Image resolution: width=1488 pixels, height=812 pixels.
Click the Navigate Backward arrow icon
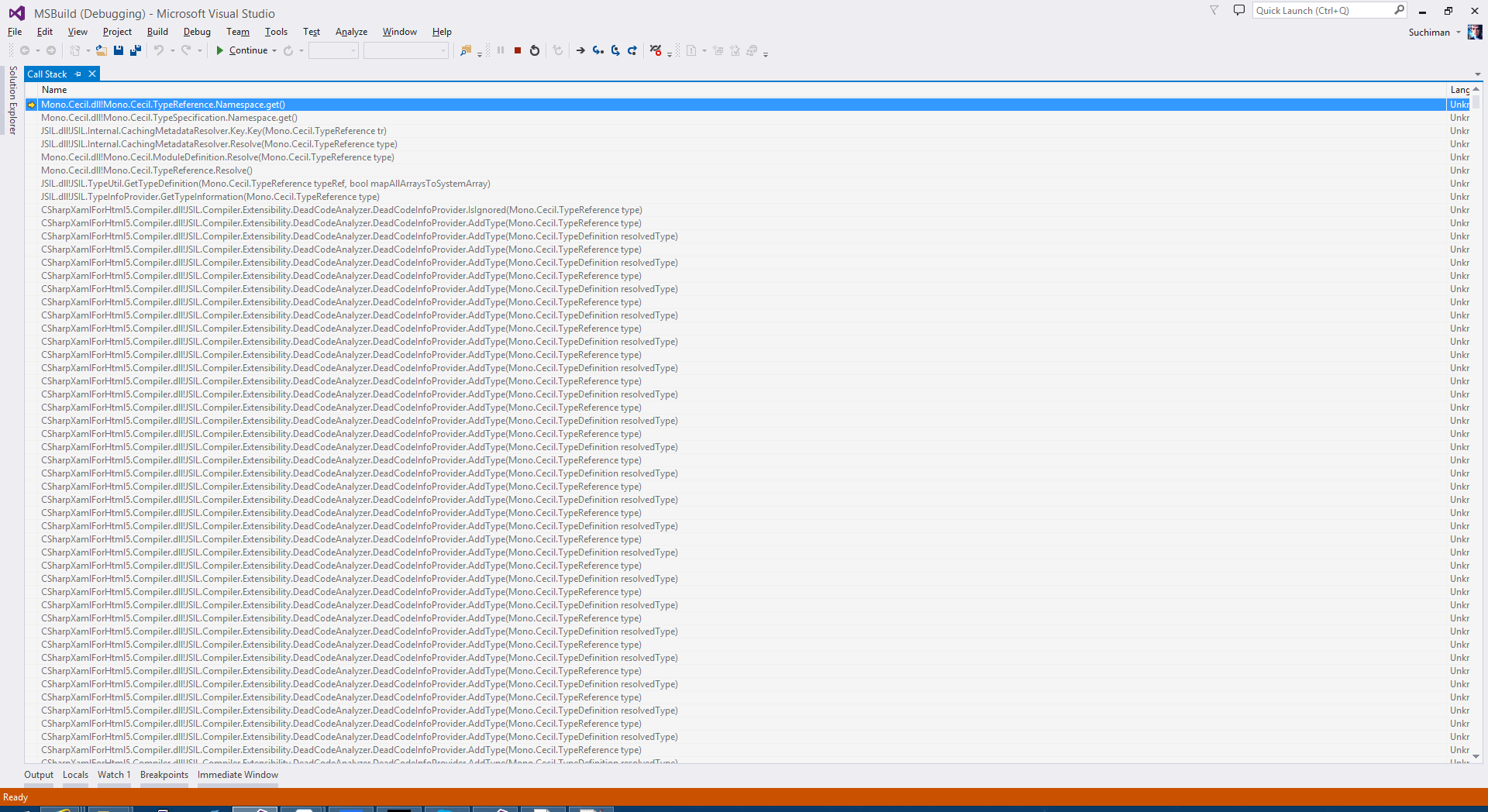[25, 50]
